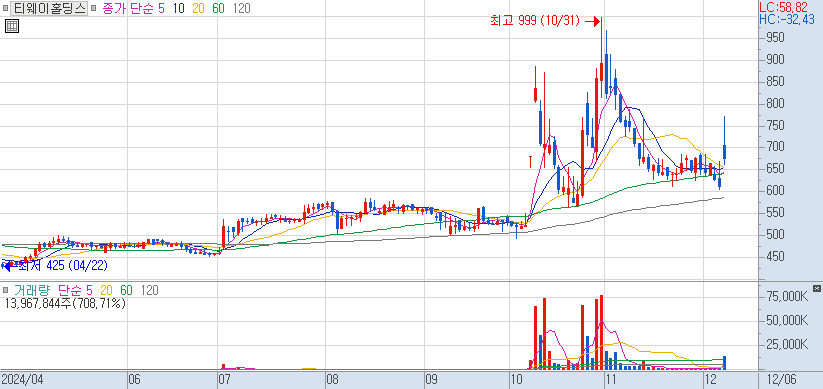This screenshot has height=389, width=823.
Task: Select the gray 120 in the volume MA legend
Action: (150, 290)
